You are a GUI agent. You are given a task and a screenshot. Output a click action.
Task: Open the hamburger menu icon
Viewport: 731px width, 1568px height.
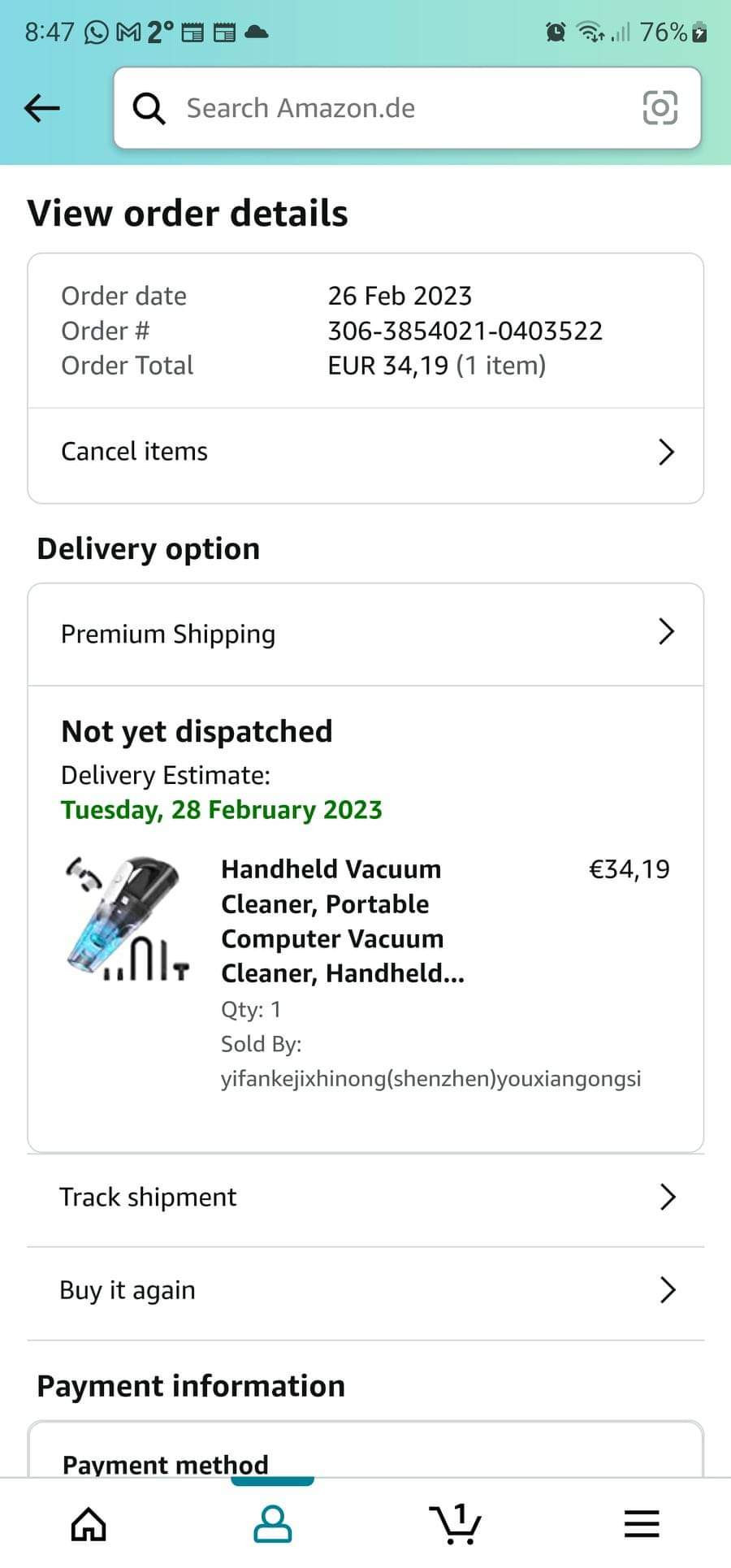coord(642,1524)
